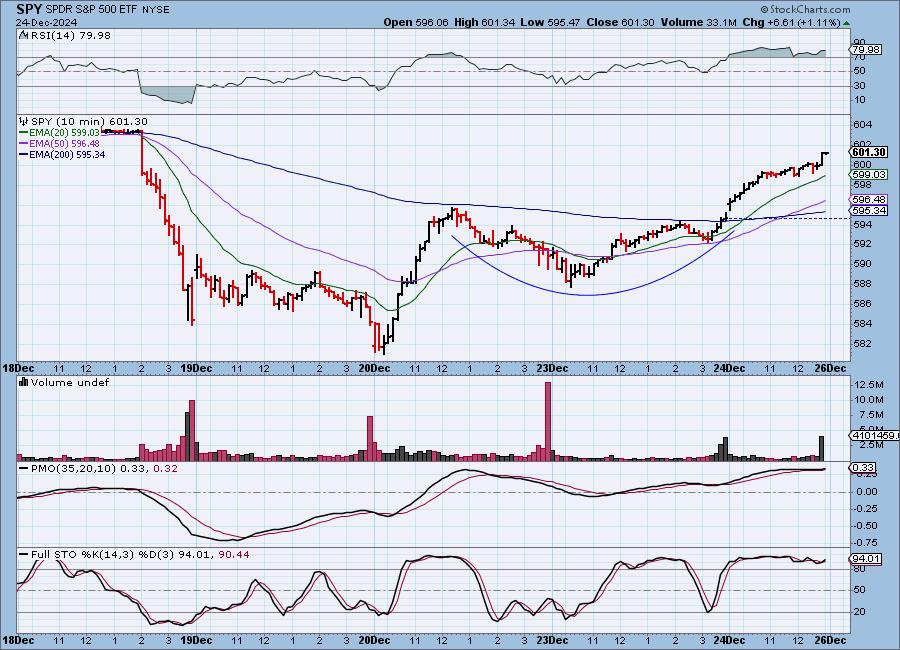The height and width of the screenshot is (650, 900).
Task: Click the High 601.34 value
Action: click(484, 22)
